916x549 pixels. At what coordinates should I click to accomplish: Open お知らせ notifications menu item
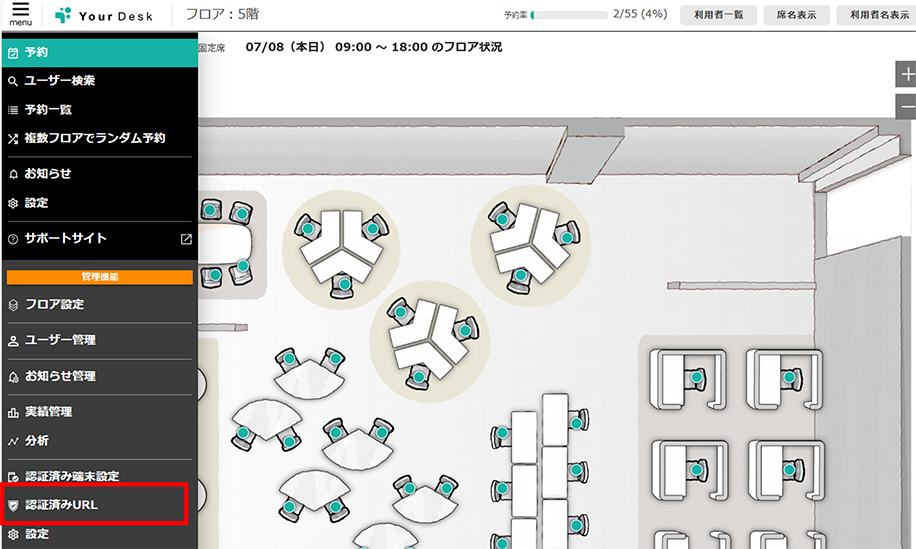click(x=100, y=173)
